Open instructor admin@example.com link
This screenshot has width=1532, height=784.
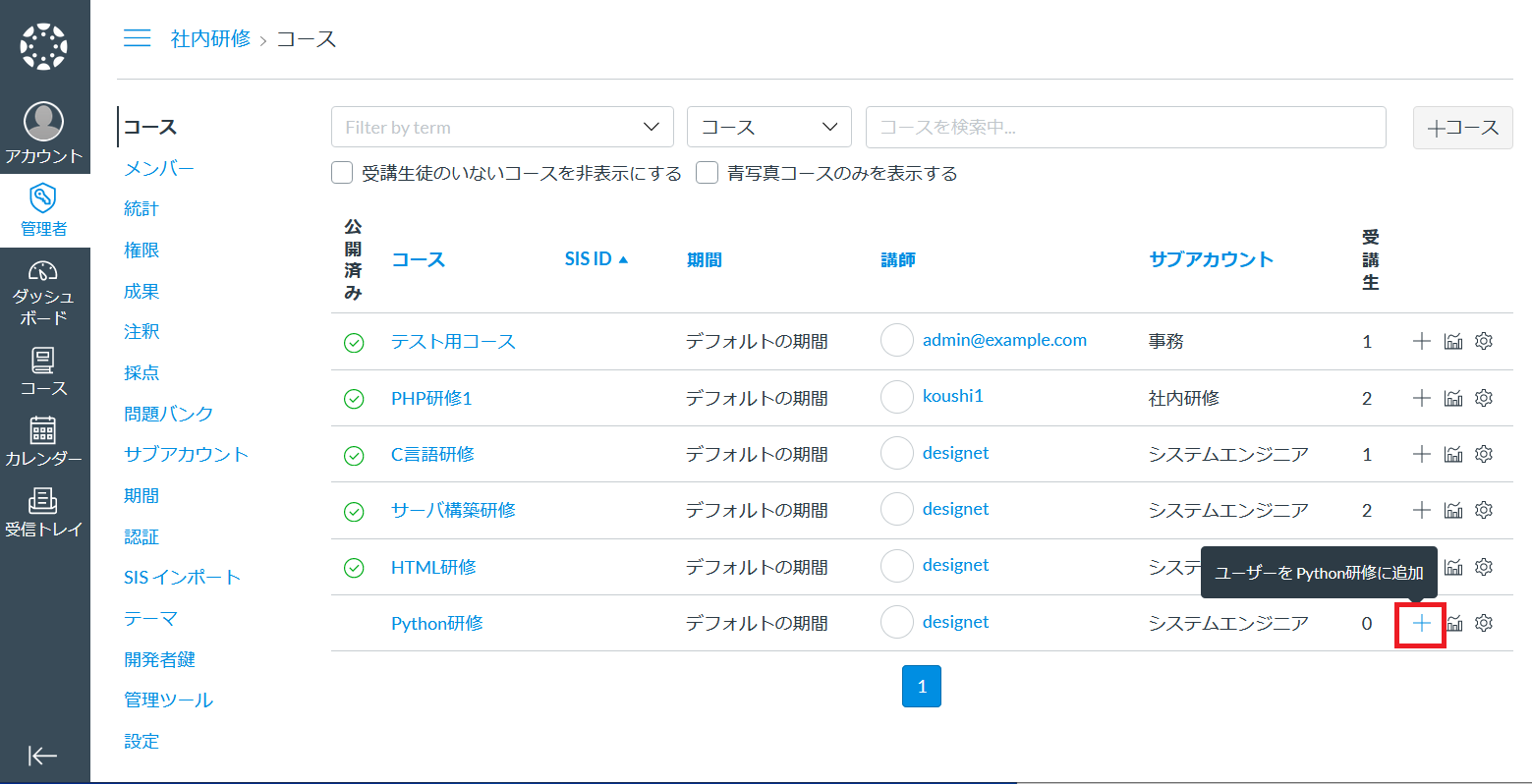click(1004, 340)
